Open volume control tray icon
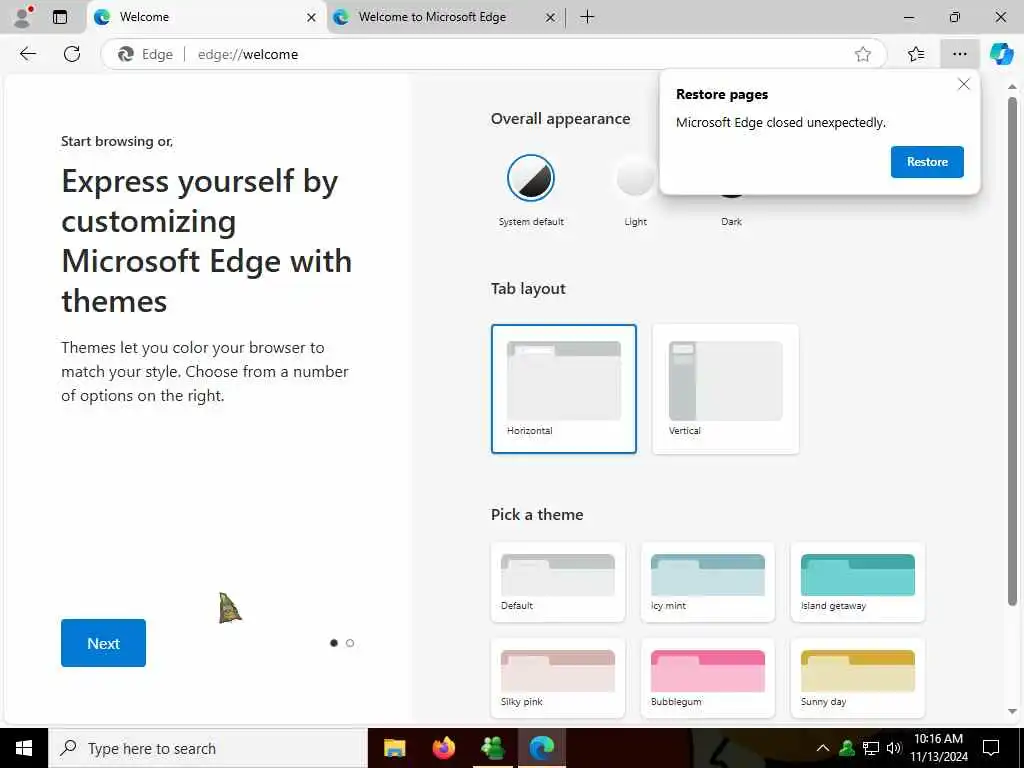 [894, 748]
